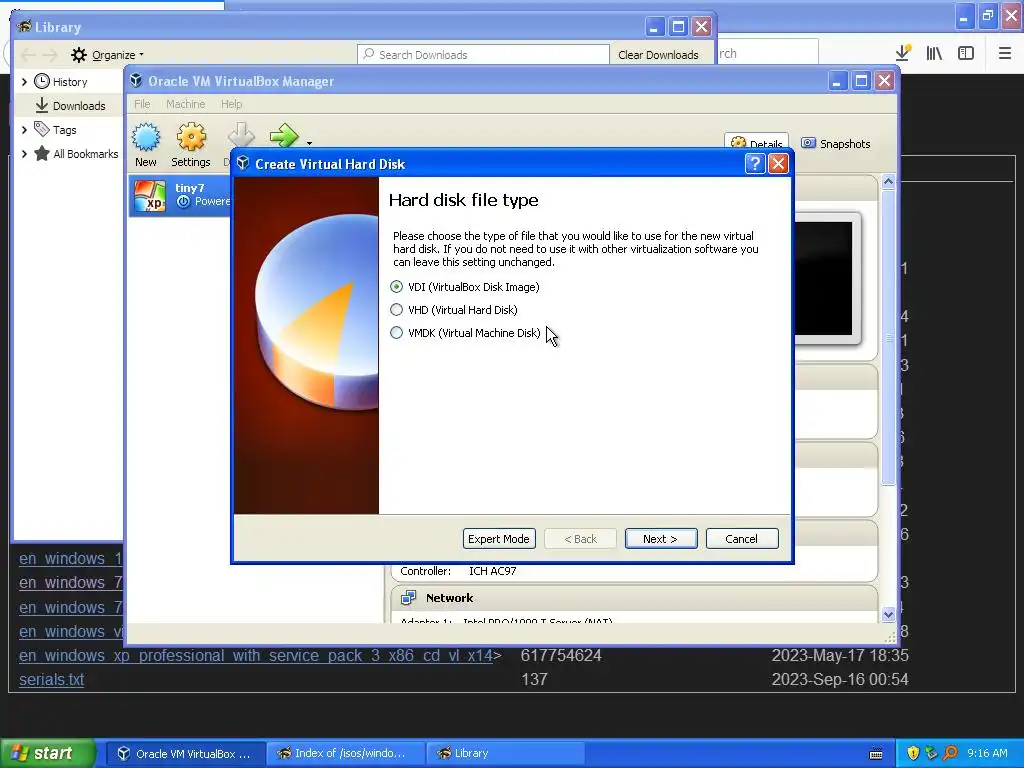
Task: Click the Windows Start button
Action: point(48,753)
